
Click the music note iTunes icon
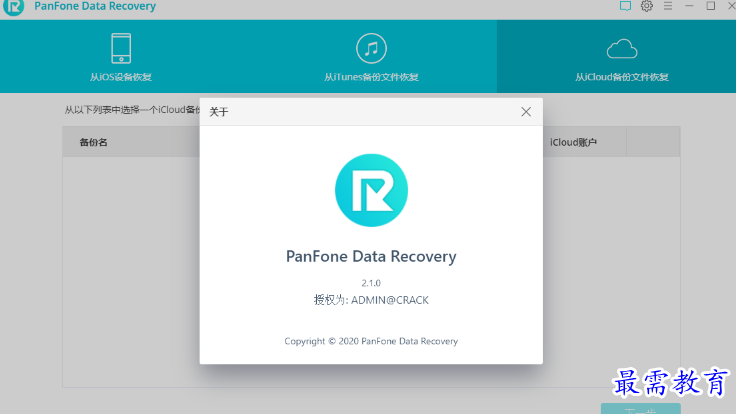371,48
